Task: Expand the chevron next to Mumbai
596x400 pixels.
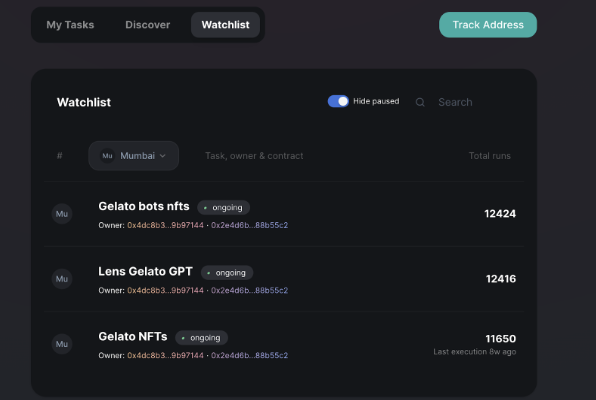Action: (x=163, y=156)
